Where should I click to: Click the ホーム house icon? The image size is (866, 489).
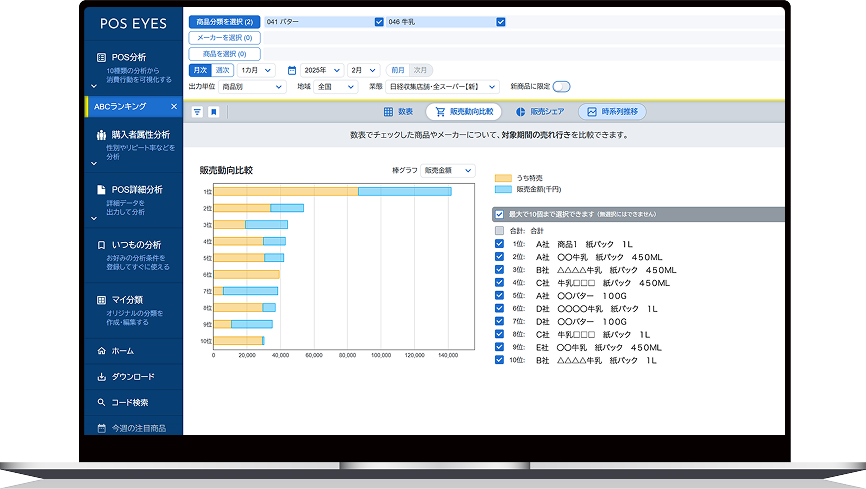[x=101, y=351]
